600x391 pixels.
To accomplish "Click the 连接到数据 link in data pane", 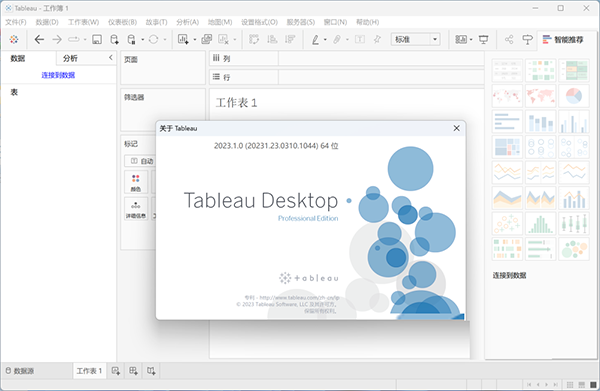I will (x=58, y=75).
